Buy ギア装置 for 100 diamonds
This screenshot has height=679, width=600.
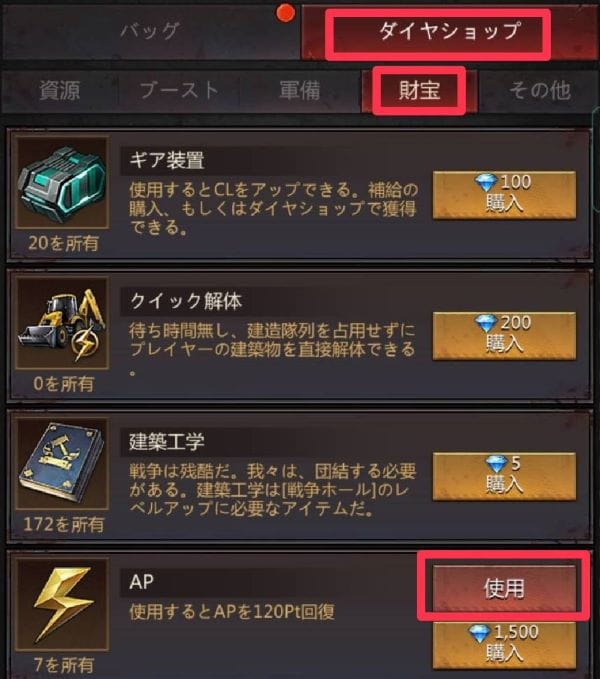click(504, 195)
